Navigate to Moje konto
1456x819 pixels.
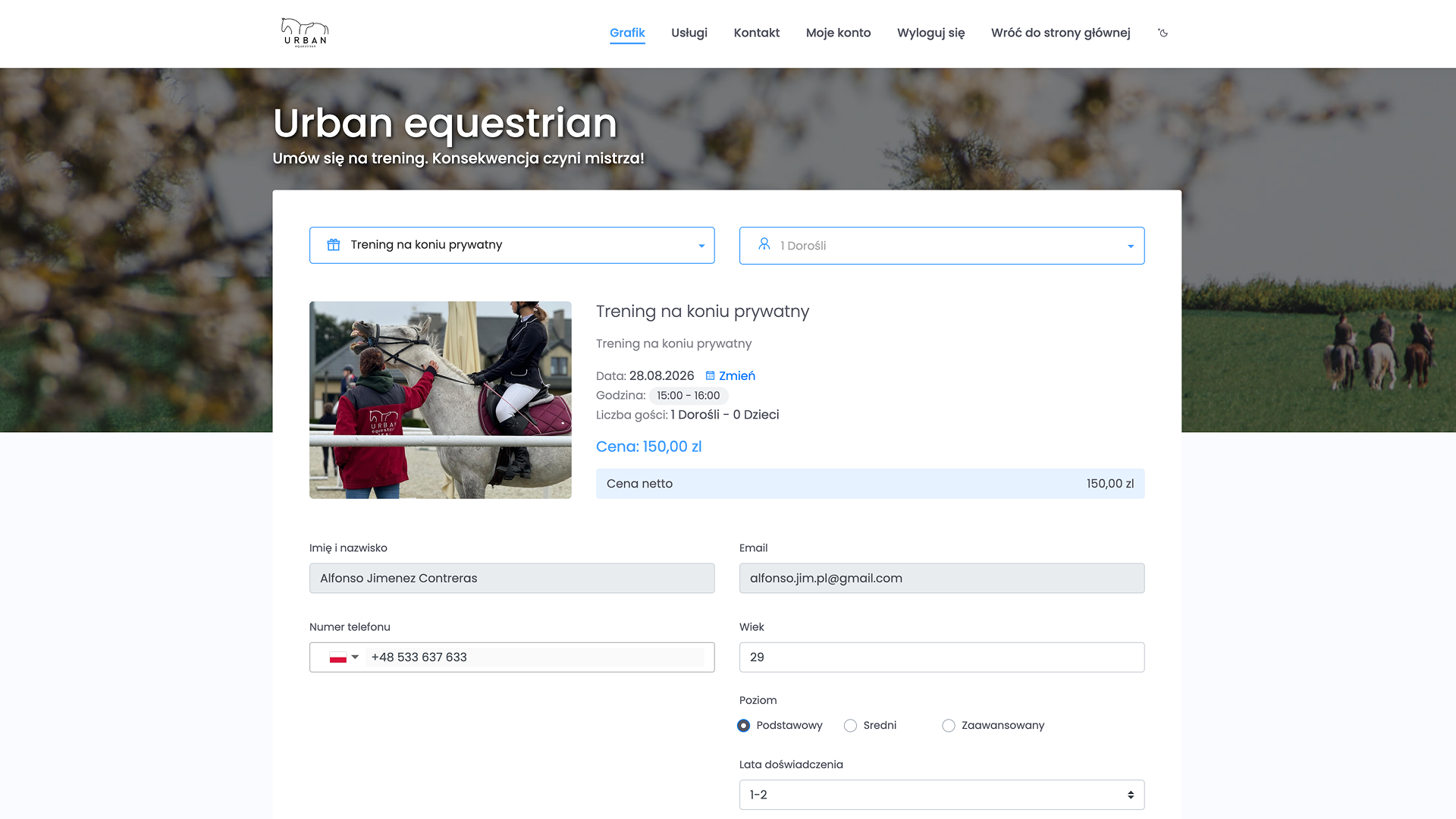pos(838,33)
